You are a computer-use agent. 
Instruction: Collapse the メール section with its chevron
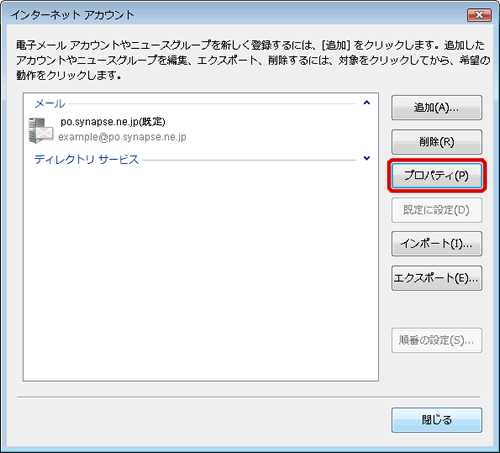pos(367,103)
